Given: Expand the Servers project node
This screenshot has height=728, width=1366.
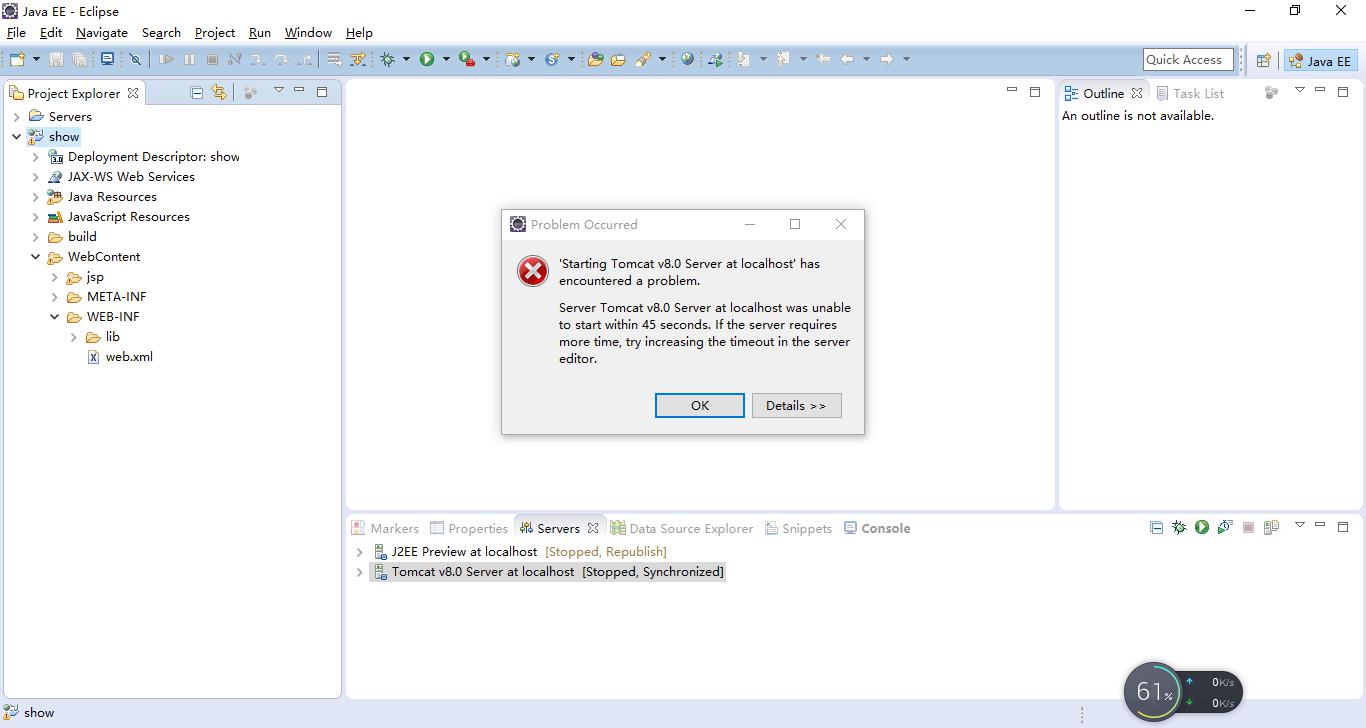Looking at the screenshot, I should (16, 117).
